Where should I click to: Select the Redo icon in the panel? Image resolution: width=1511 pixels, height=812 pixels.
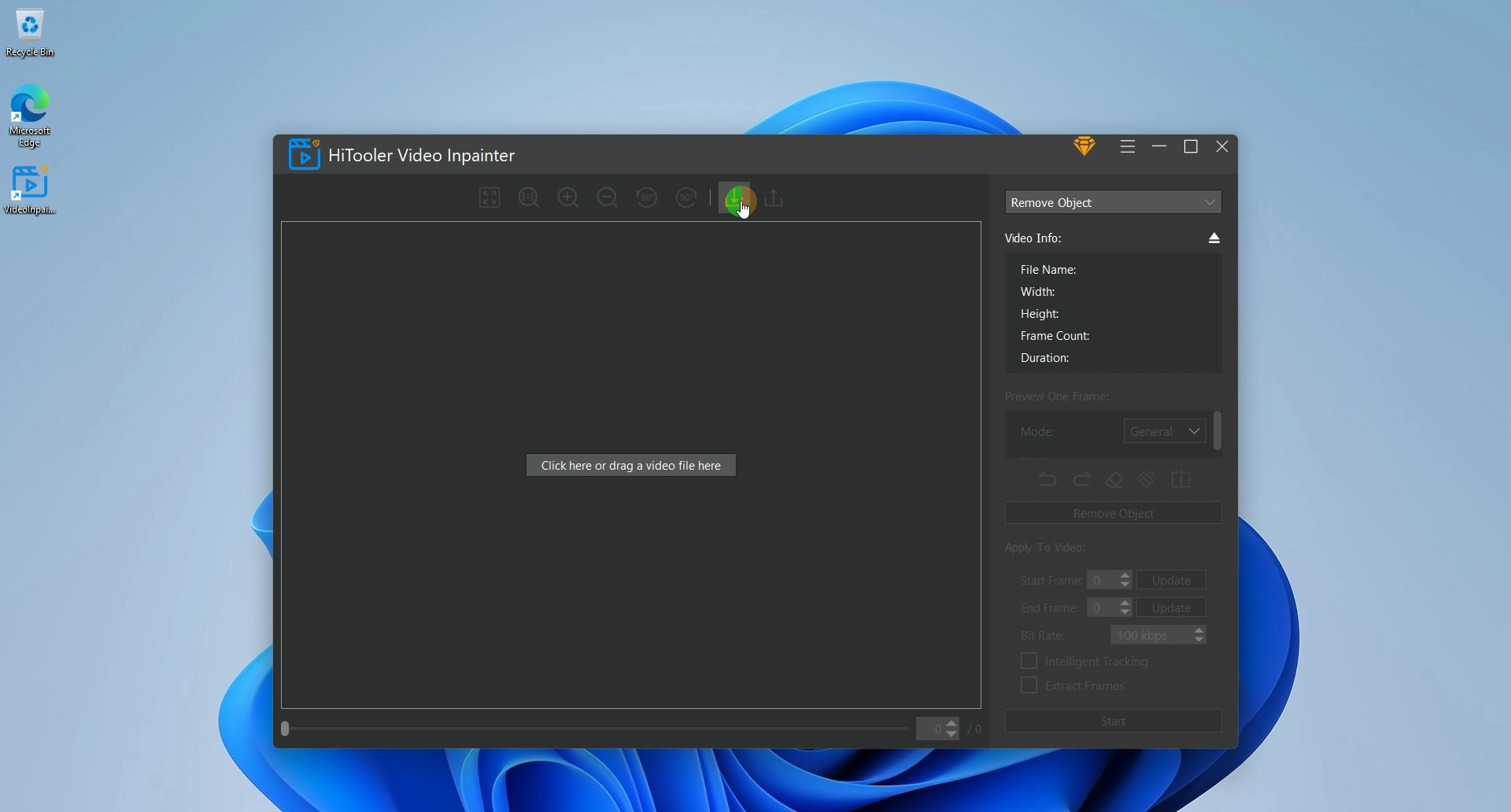click(1082, 479)
